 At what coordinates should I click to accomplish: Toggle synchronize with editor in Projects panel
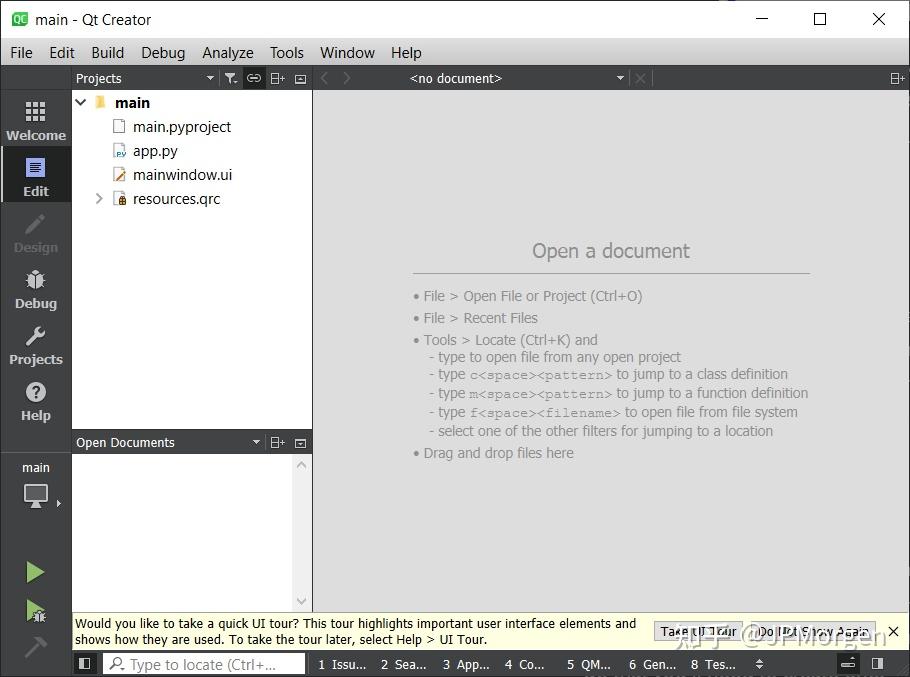coord(253,78)
